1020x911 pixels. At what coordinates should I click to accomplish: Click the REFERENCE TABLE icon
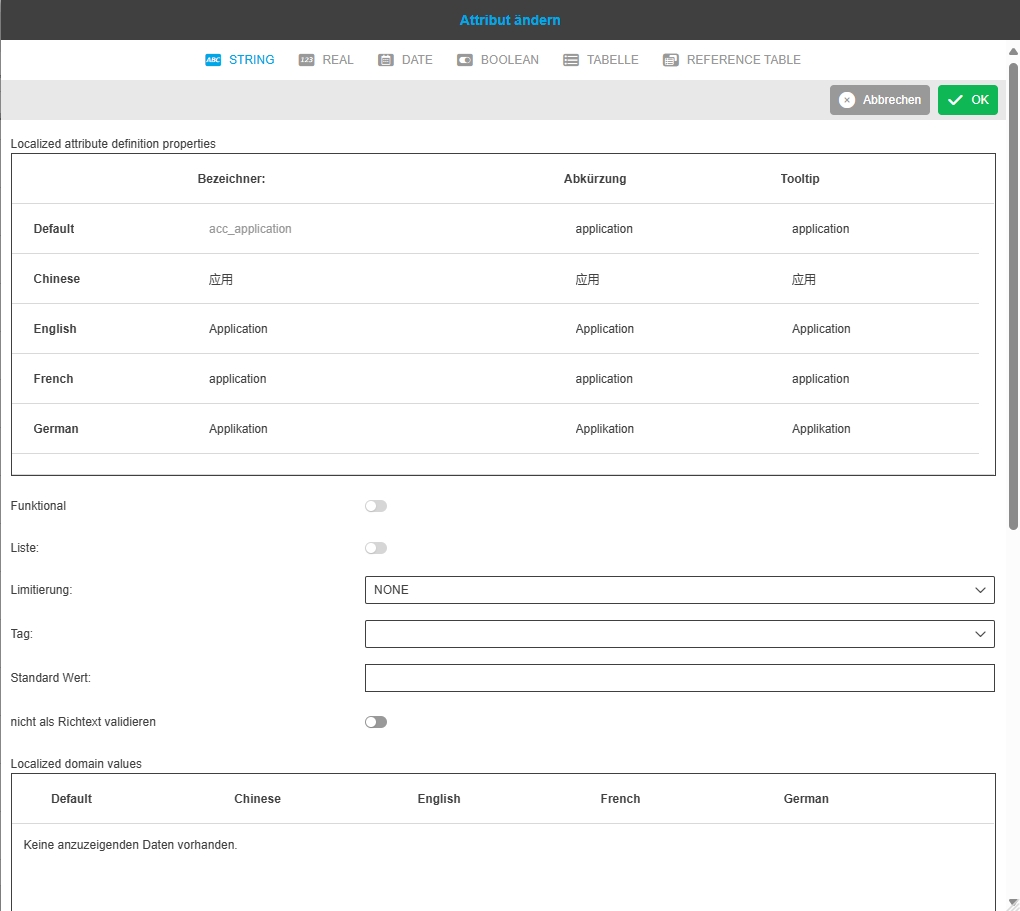[x=671, y=60]
